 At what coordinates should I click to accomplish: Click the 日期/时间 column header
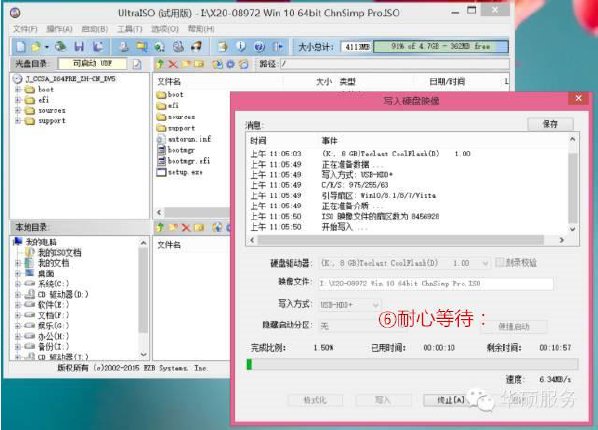coord(447,82)
